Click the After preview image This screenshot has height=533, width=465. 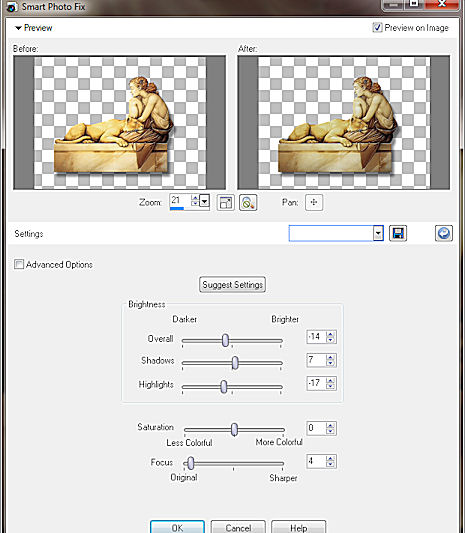(344, 123)
